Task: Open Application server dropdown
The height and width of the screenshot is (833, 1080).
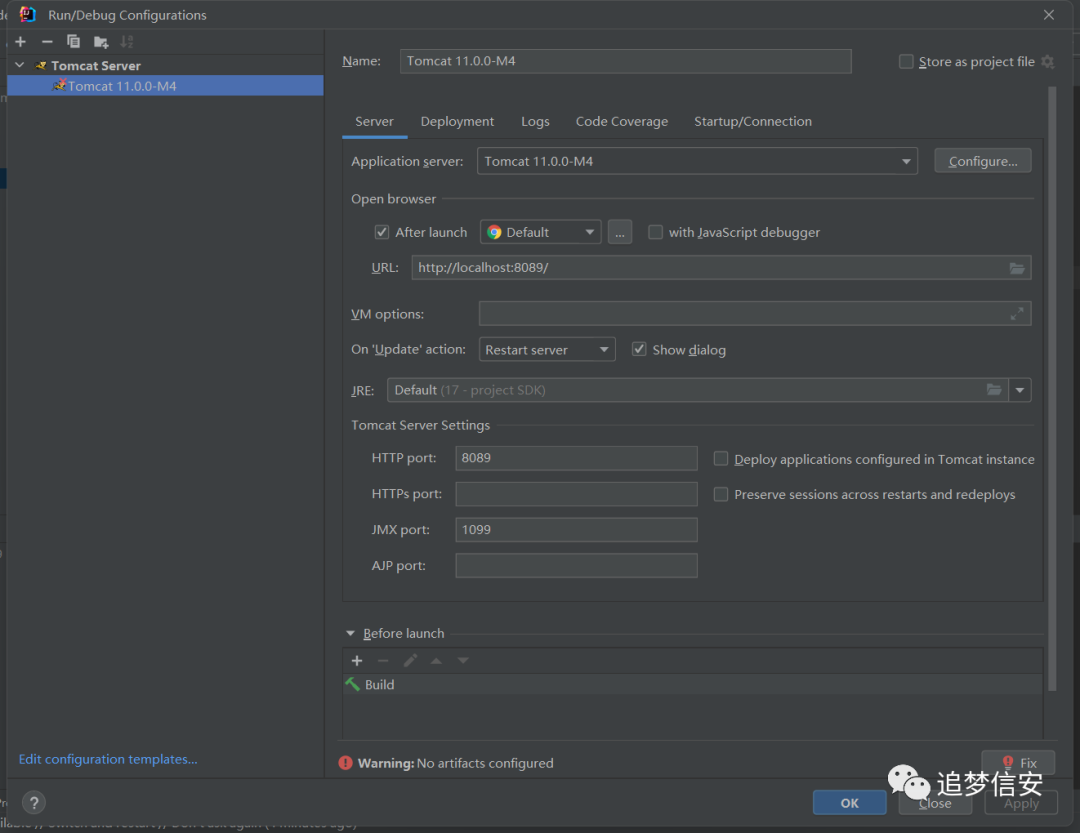Action: [x=697, y=161]
